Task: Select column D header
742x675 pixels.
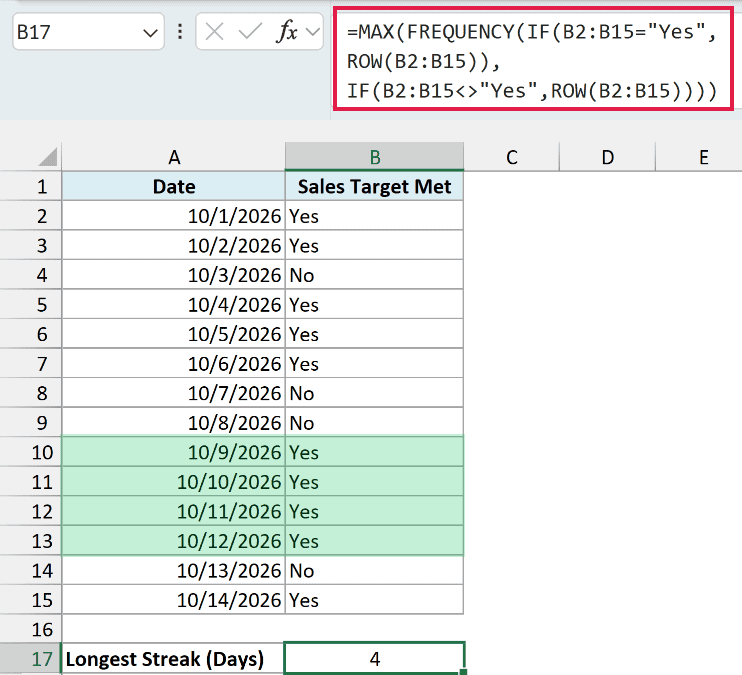Action: 608,157
